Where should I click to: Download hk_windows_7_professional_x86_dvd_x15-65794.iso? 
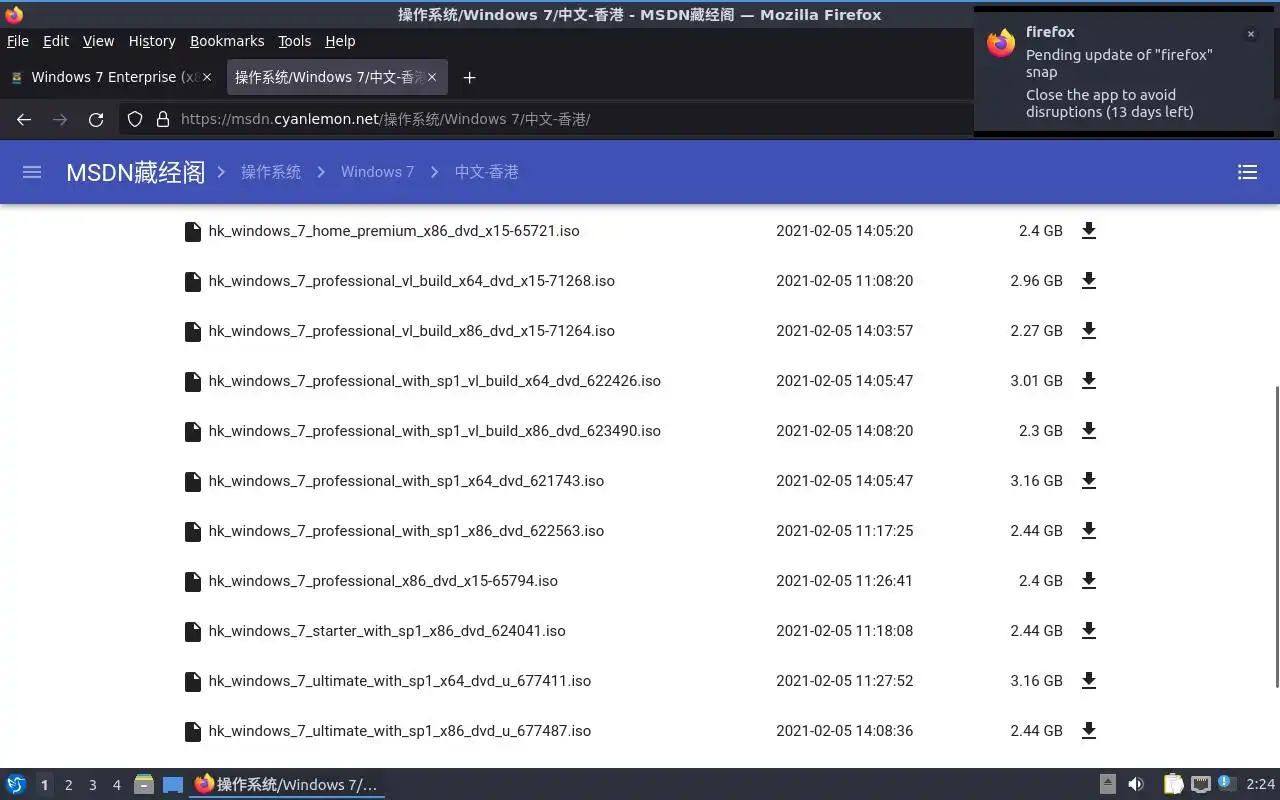[x=1089, y=581]
